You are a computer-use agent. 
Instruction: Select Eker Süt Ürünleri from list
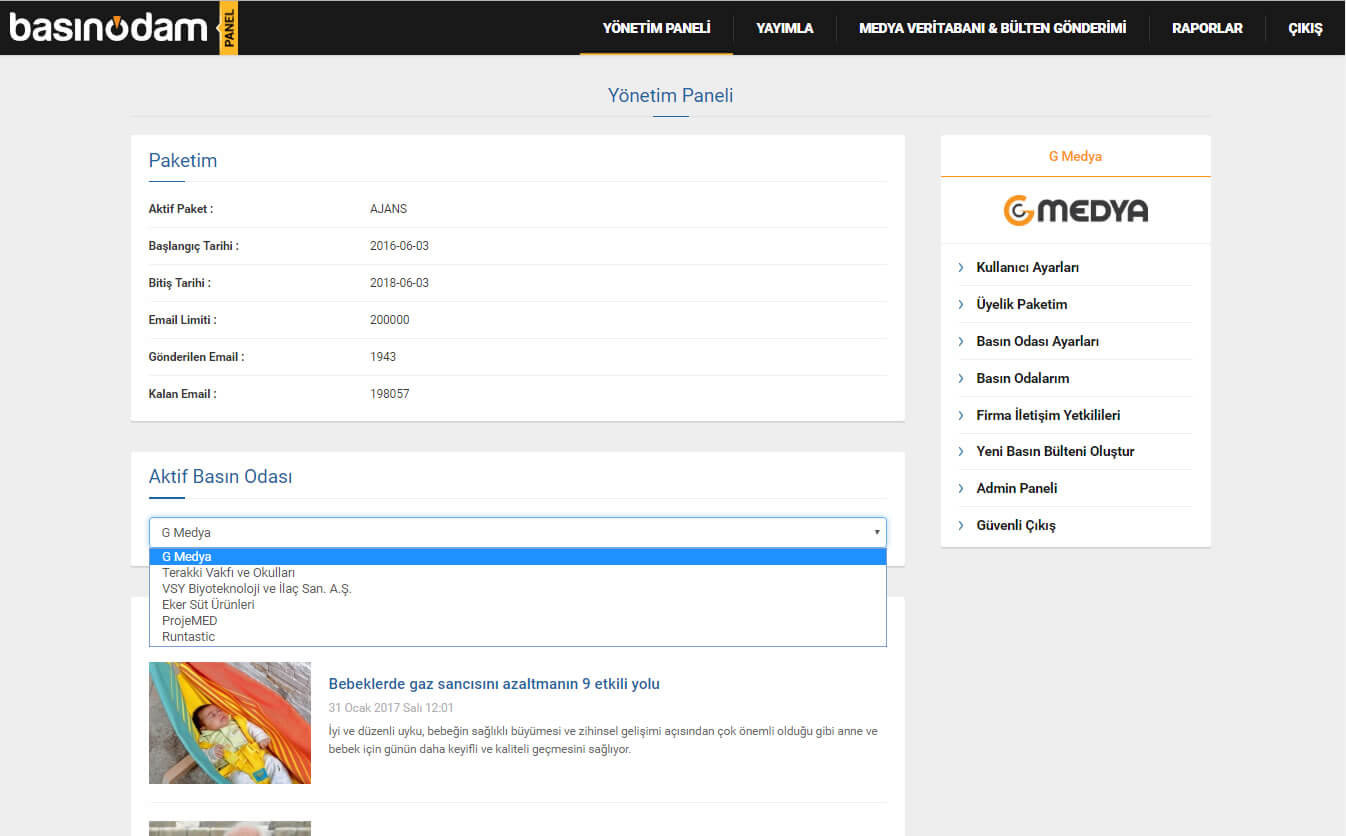208,605
